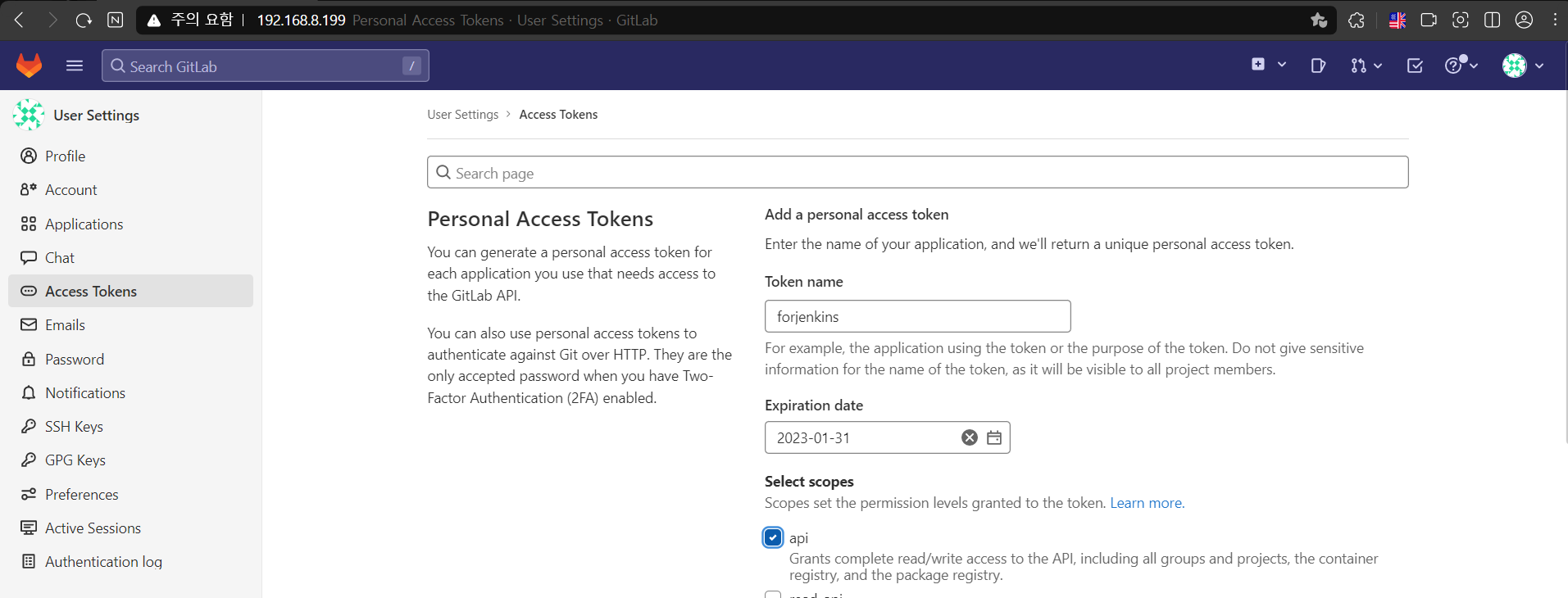The width and height of the screenshot is (1568, 598).
Task: Click the User Settings breadcrumb link
Action: point(462,115)
